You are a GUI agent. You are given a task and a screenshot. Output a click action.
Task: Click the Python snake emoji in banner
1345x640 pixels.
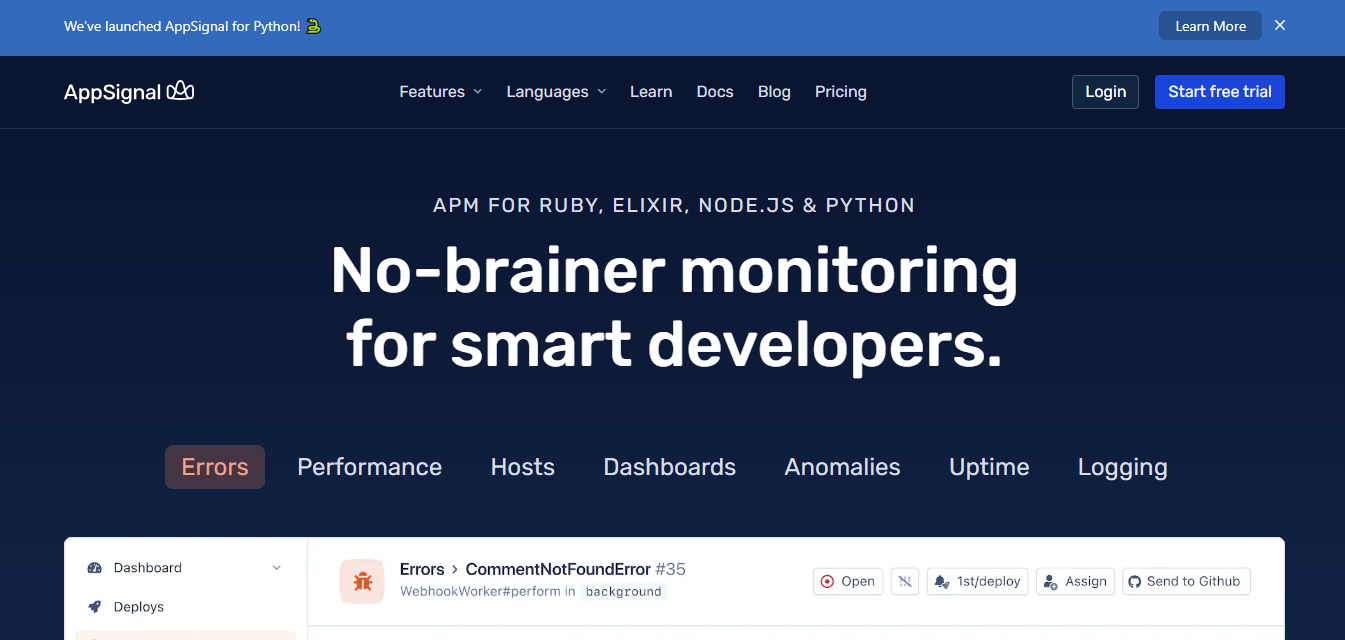pos(313,26)
